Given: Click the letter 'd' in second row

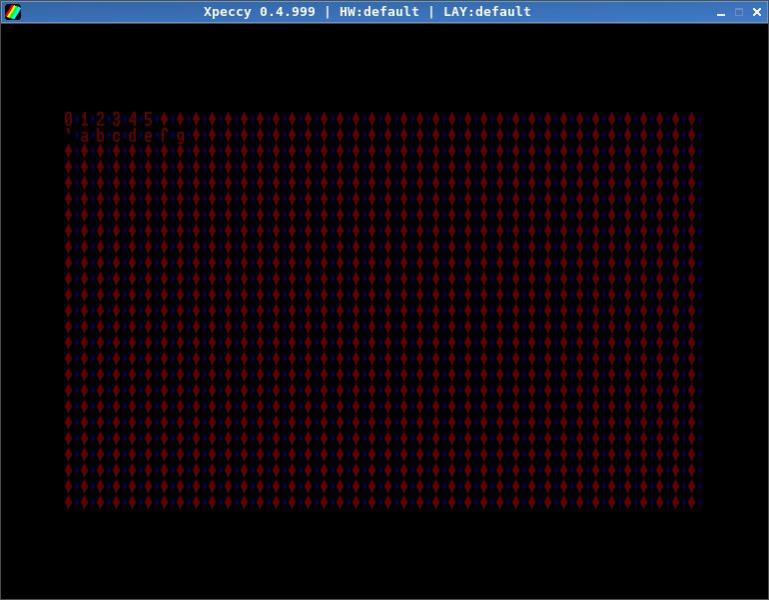Looking at the screenshot, I should click(133, 136).
